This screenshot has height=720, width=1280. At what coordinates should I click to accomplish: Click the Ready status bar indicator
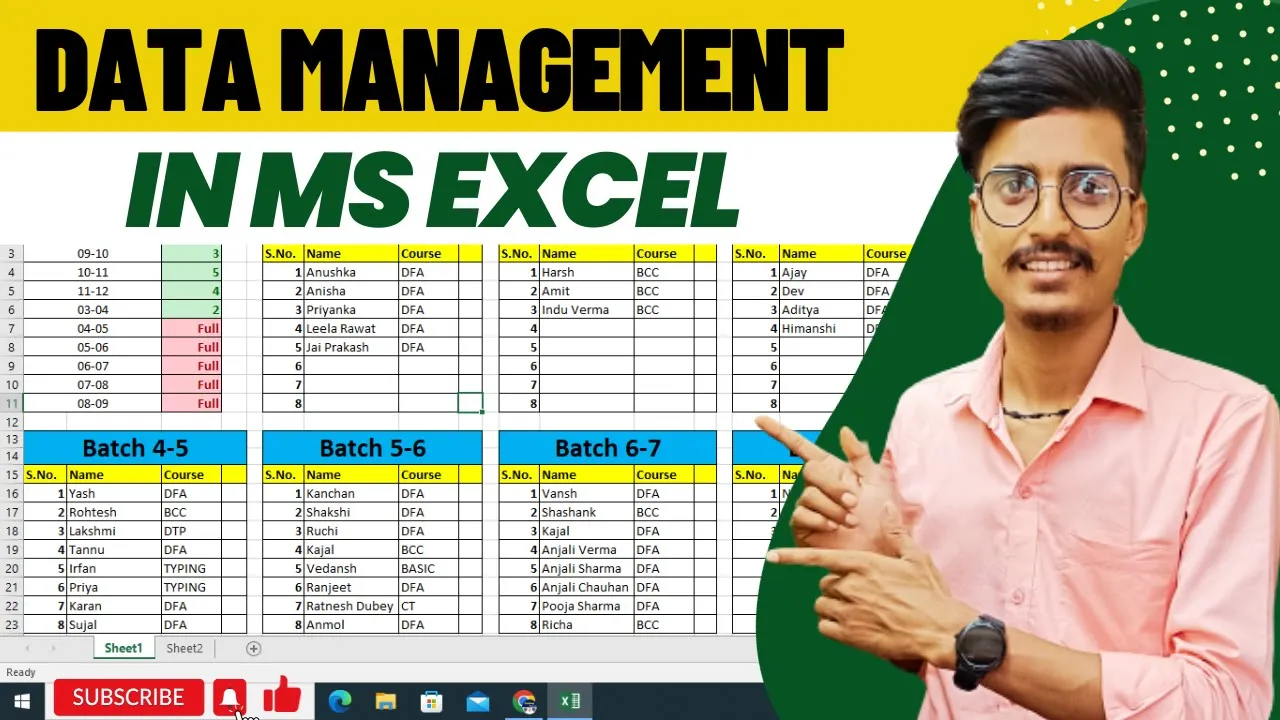[x=21, y=672]
